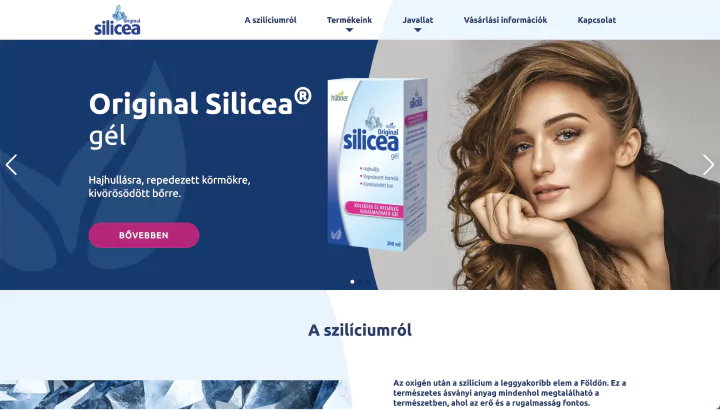Open the Javallat menu item
The height and width of the screenshot is (410, 720).
(418, 20)
